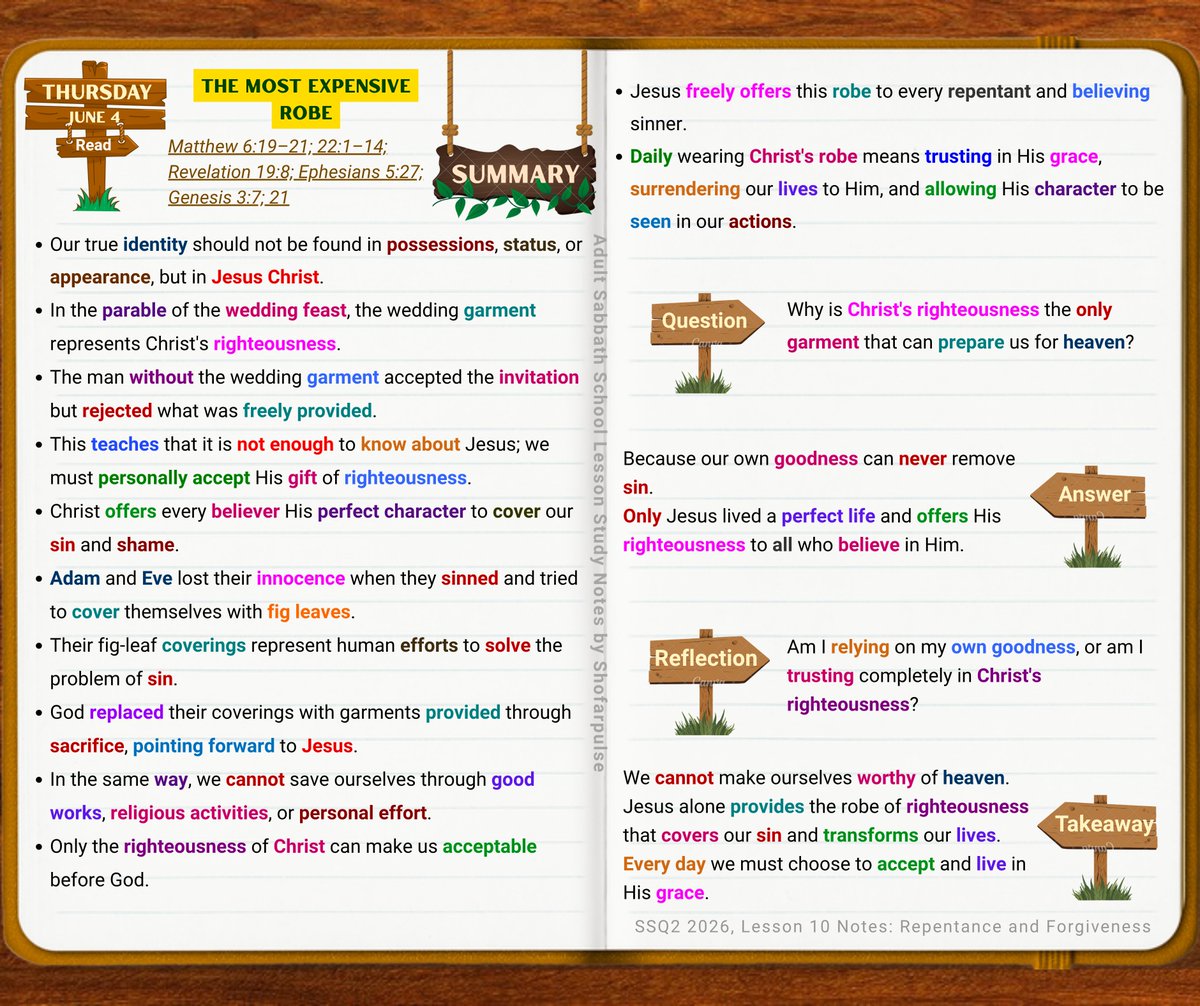Click the red 'Jesus Christ' text
Image resolution: width=1200 pixels, height=1006 pixels.
pyautogui.click(x=266, y=277)
